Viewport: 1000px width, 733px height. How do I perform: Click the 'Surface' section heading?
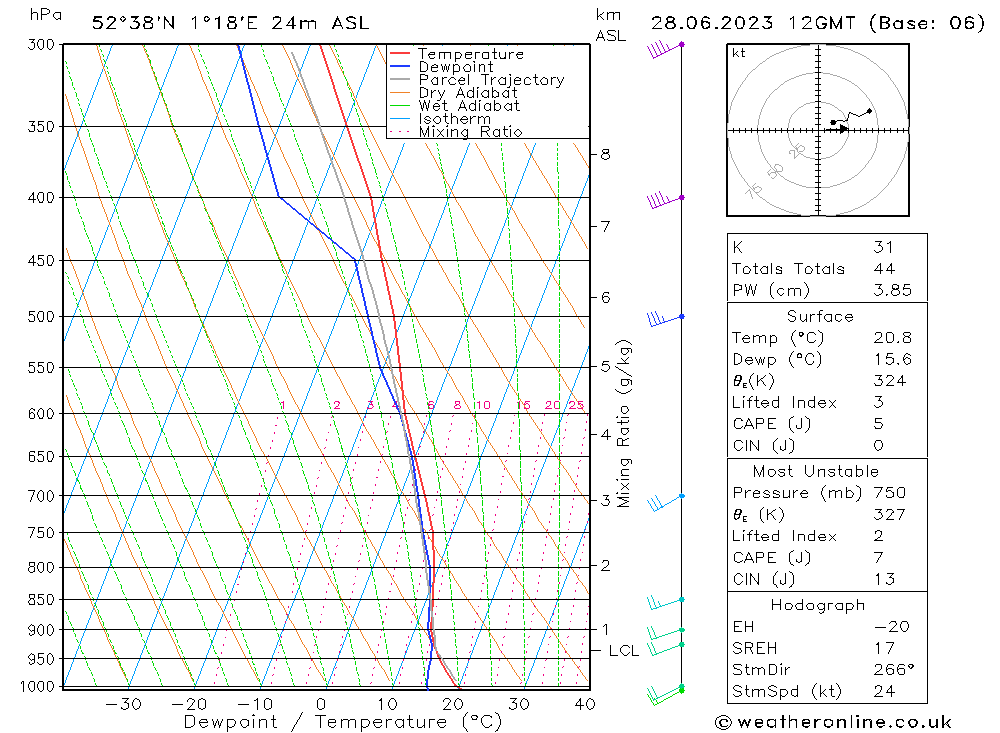pos(820,317)
